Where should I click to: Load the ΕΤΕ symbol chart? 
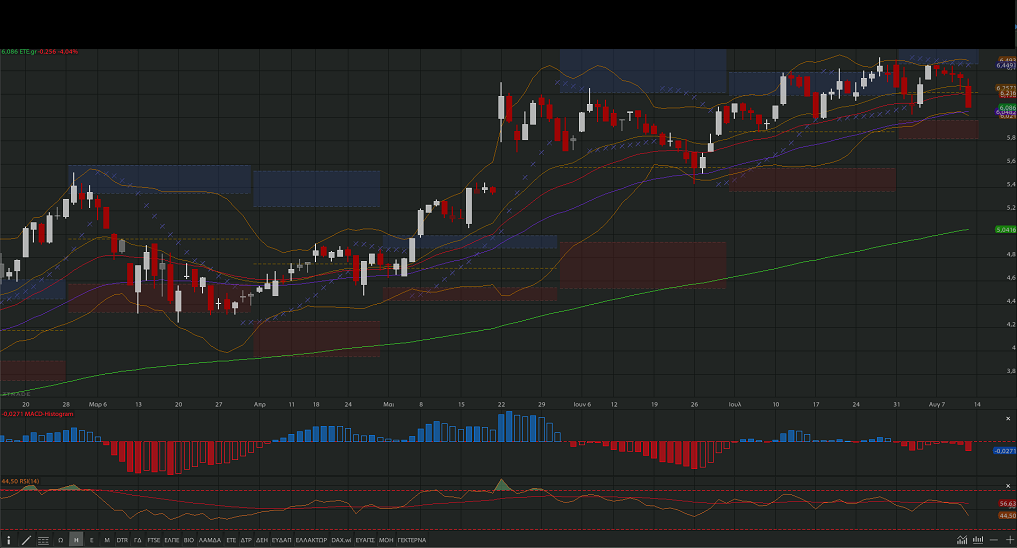(231, 540)
